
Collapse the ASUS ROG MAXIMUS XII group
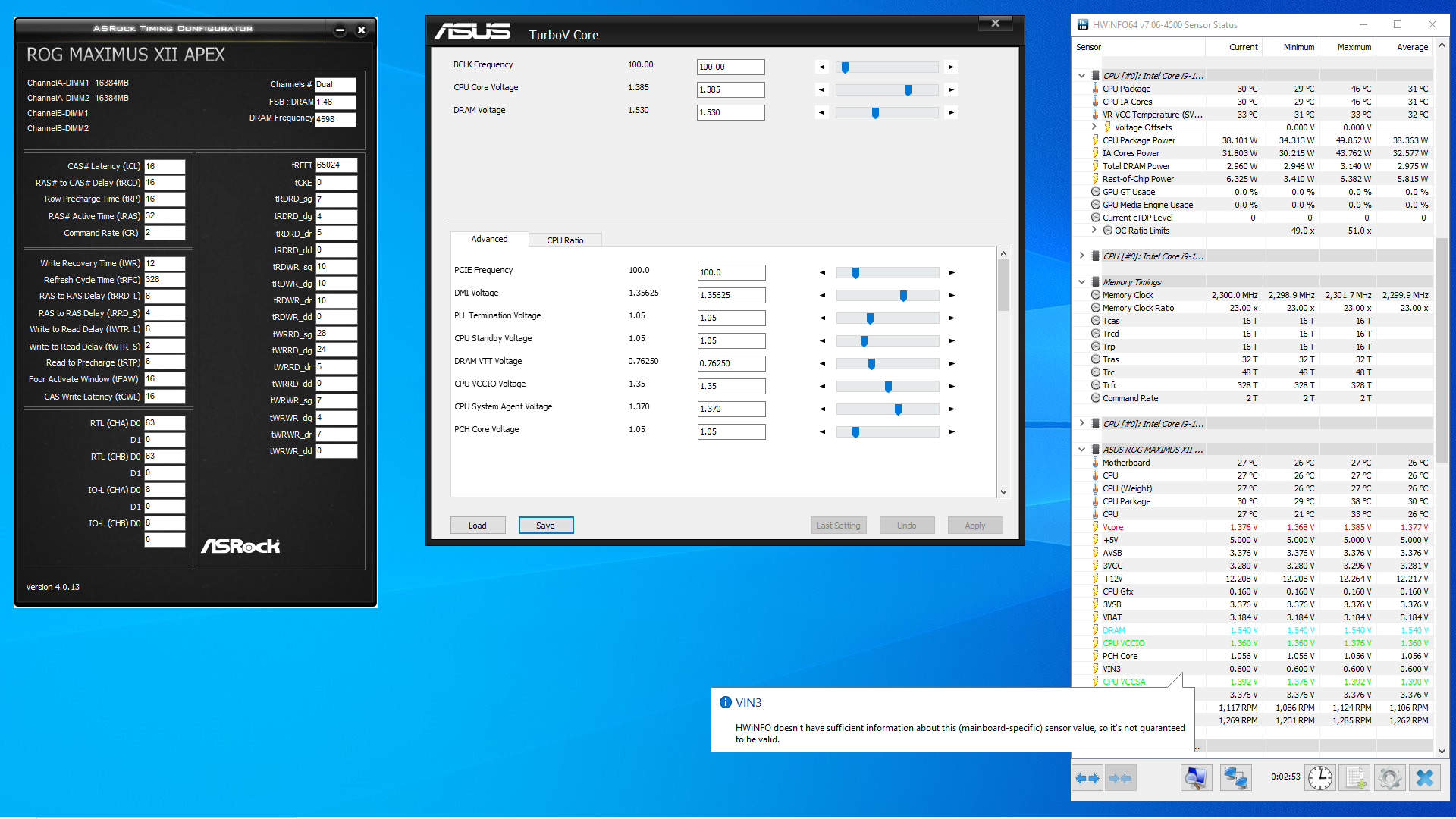click(1081, 449)
